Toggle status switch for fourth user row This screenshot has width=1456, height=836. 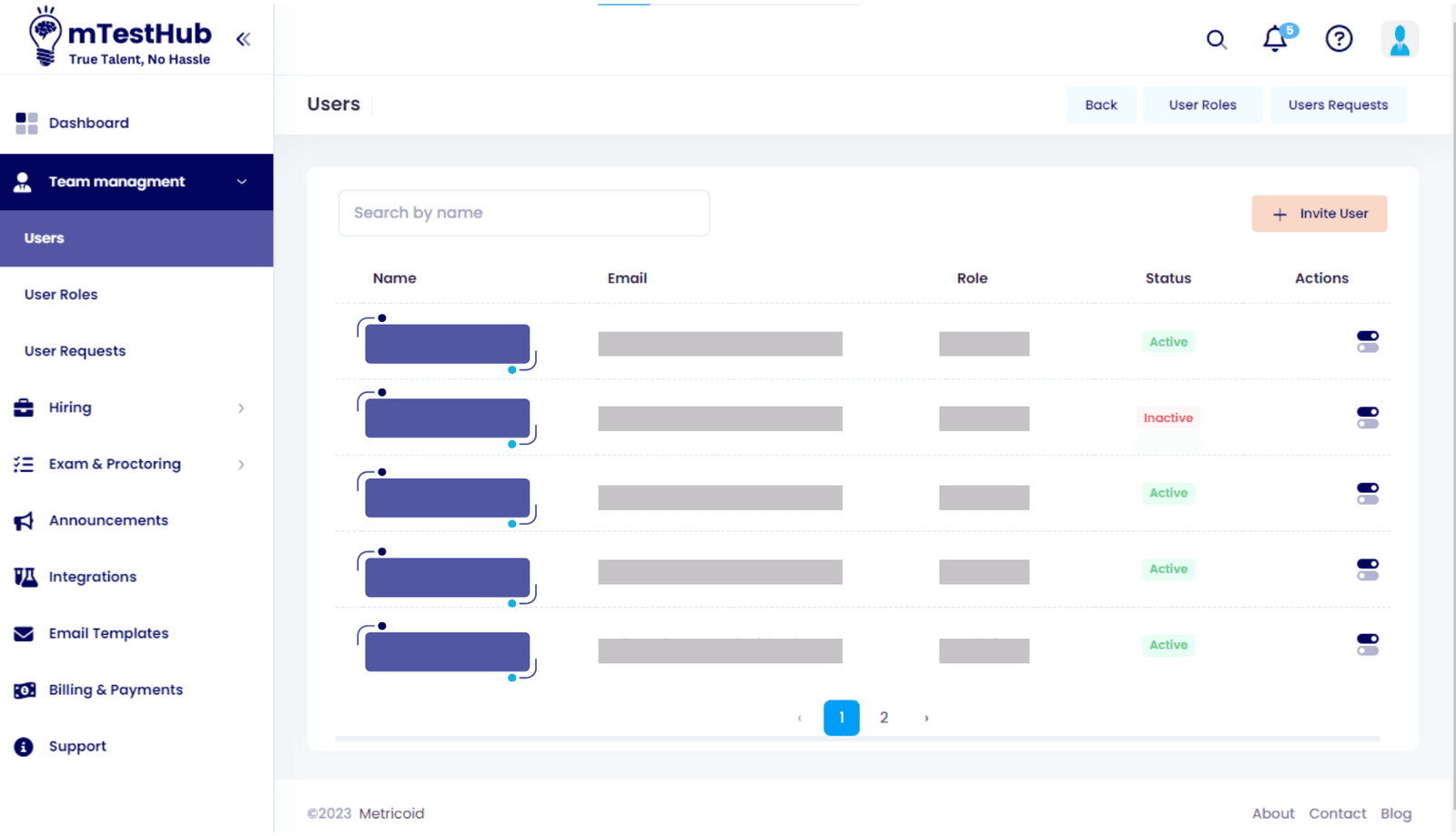point(1368,569)
